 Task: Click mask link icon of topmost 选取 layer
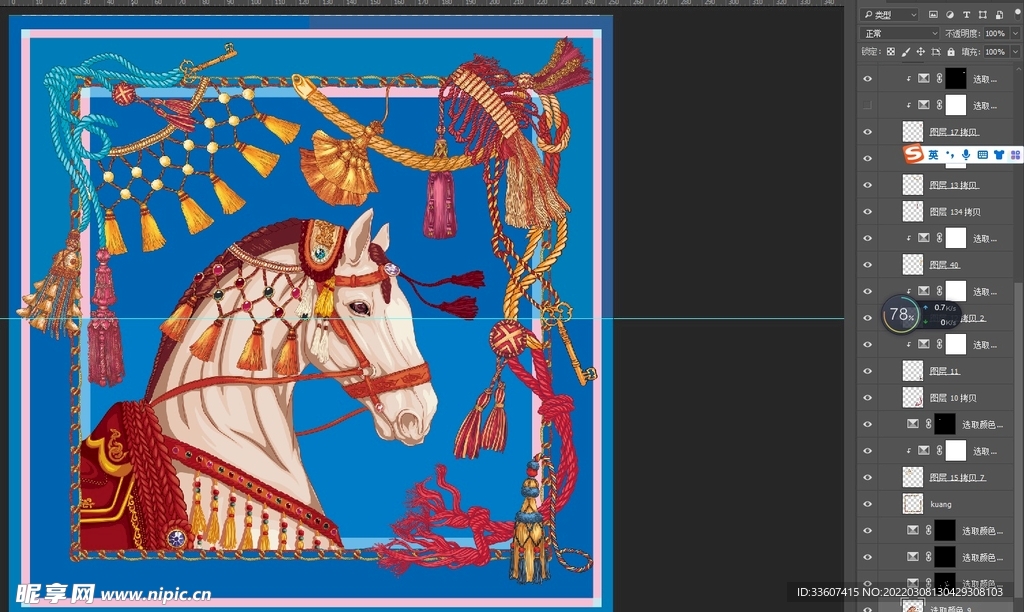pos(939,78)
